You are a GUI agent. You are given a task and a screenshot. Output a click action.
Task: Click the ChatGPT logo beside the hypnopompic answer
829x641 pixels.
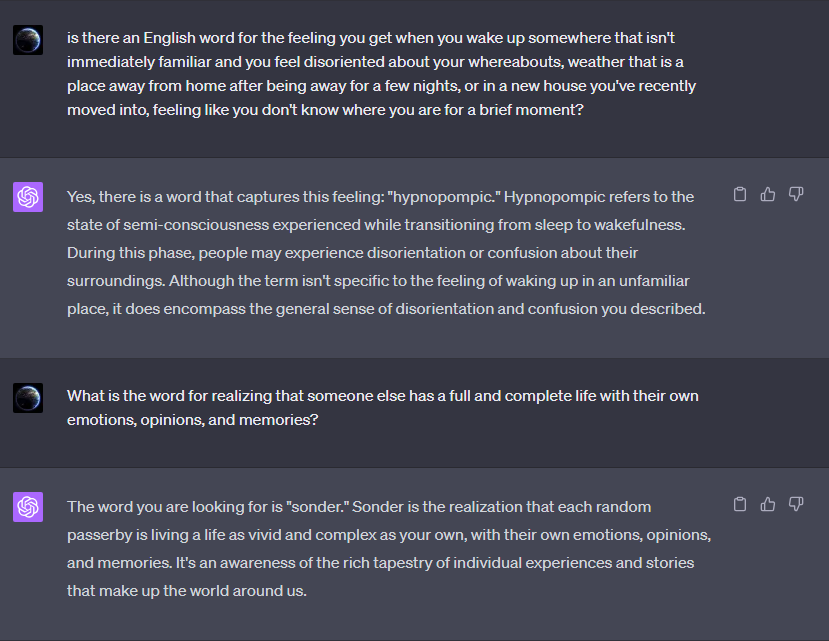point(28,197)
